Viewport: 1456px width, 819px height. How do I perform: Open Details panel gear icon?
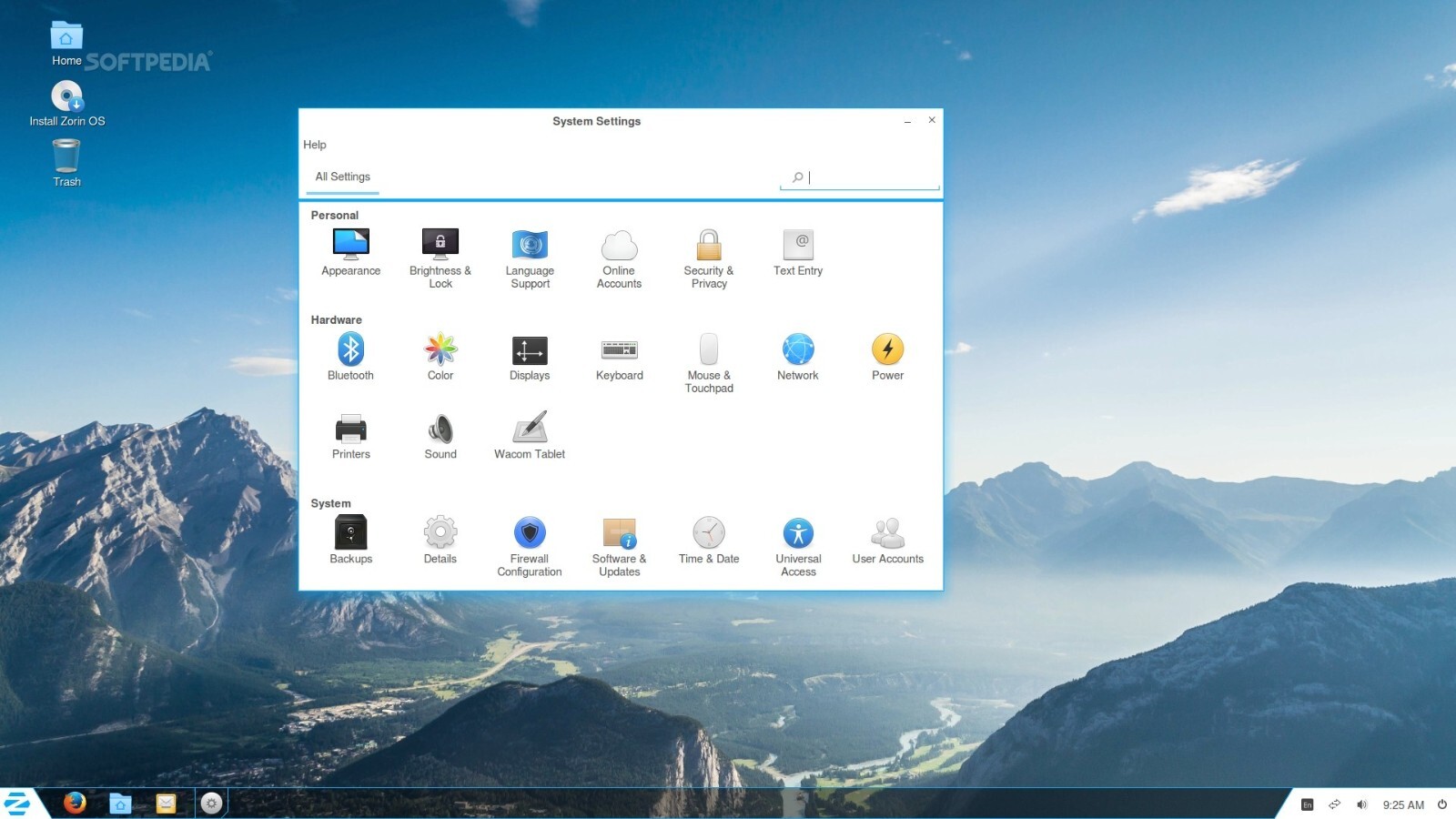pyautogui.click(x=440, y=531)
